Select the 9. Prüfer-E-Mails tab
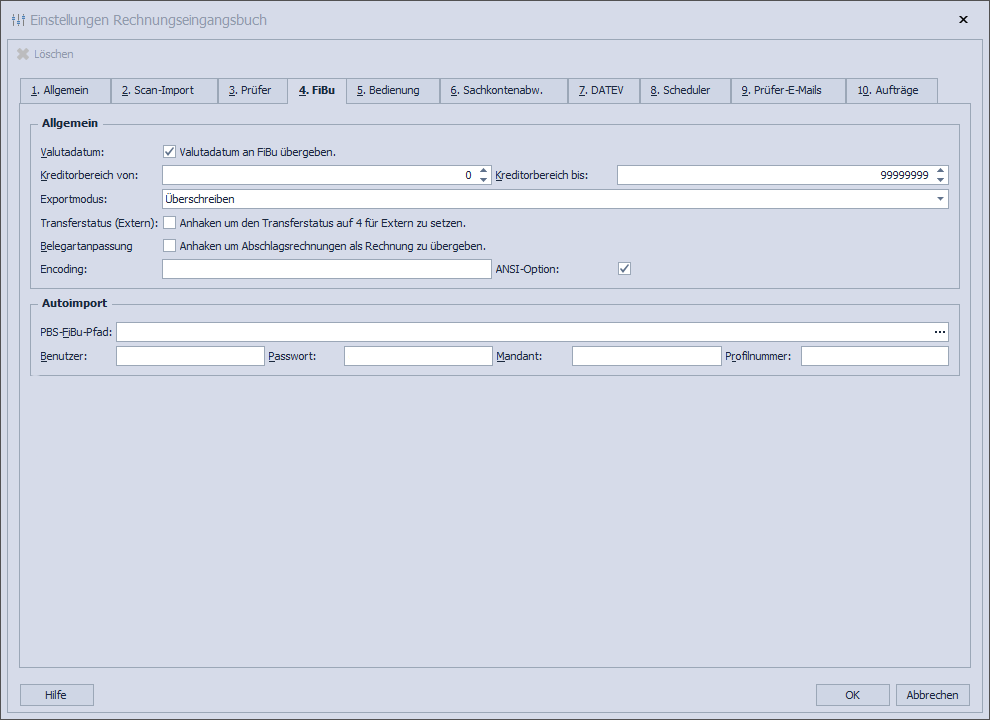 (787, 91)
